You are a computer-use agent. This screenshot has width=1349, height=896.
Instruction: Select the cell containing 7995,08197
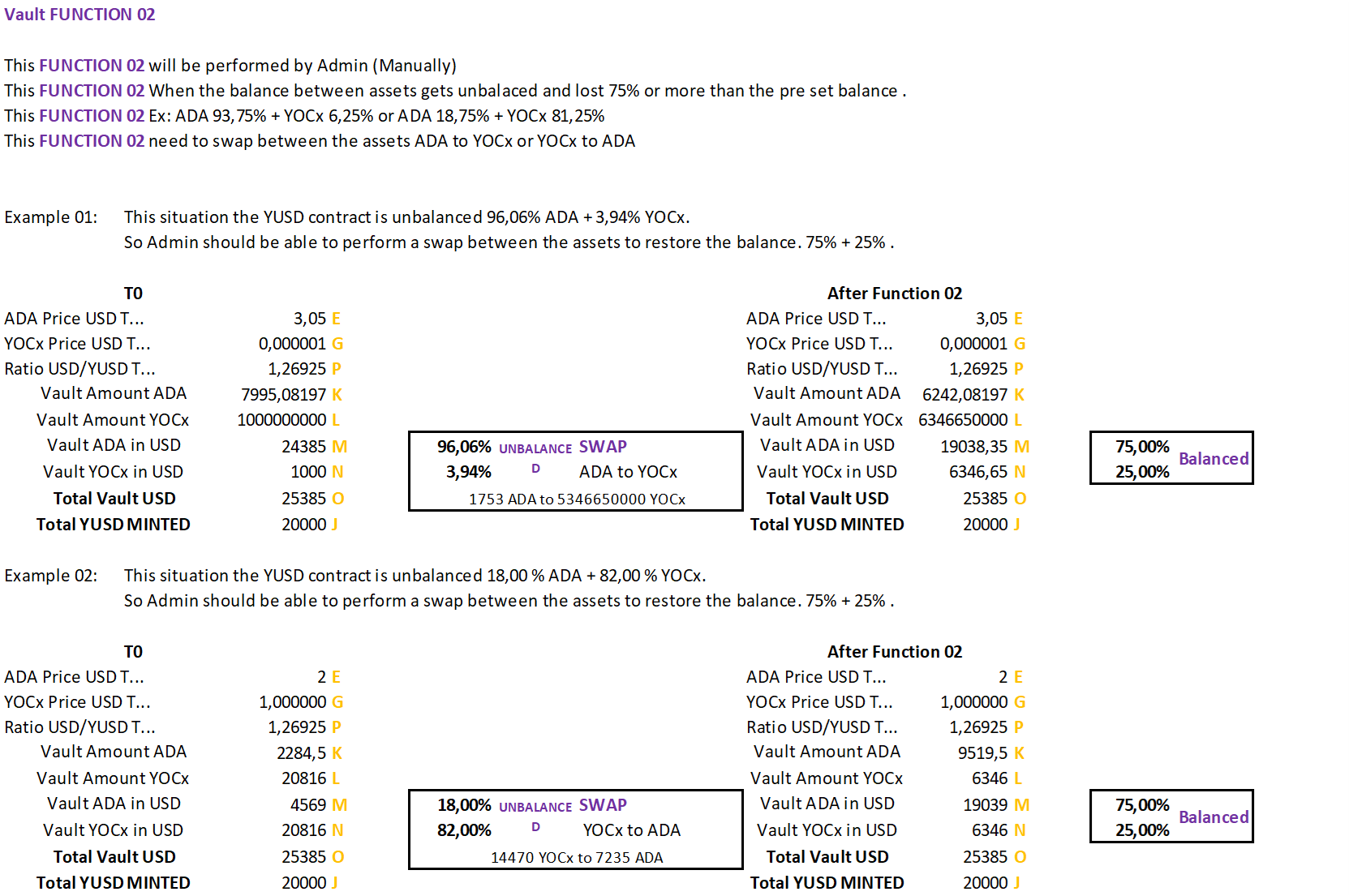(x=283, y=395)
